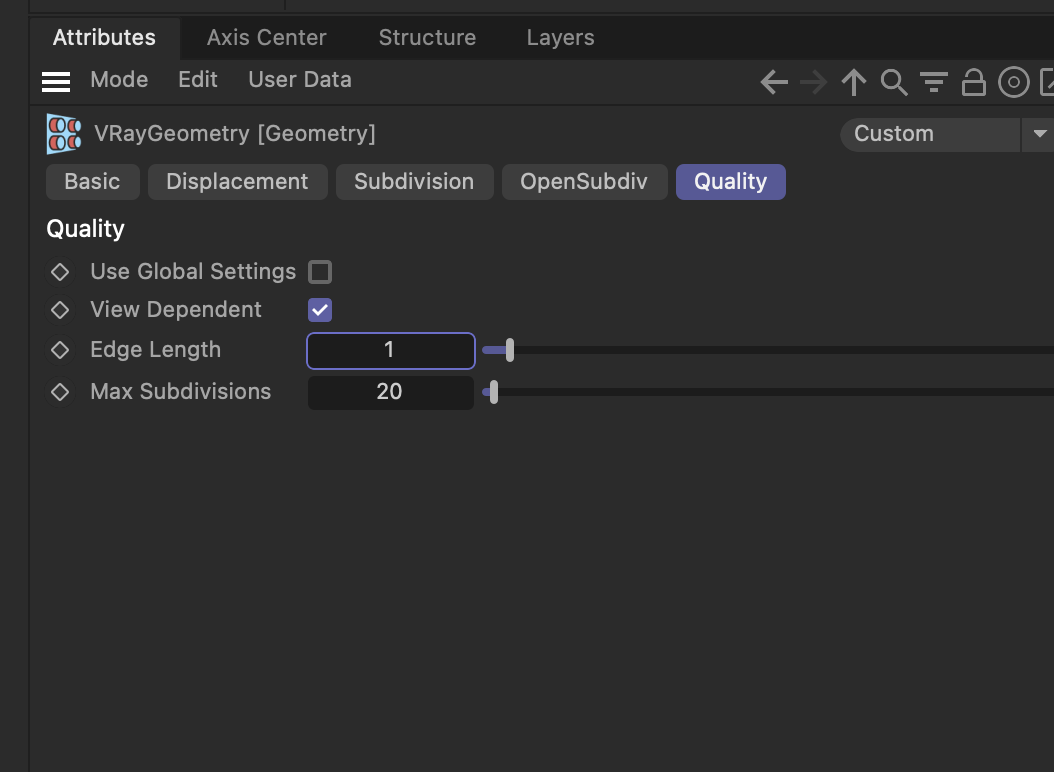Toggle keyframe diamond for Max Subdivisions
The image size is (1054, 772).
point(60,391)
